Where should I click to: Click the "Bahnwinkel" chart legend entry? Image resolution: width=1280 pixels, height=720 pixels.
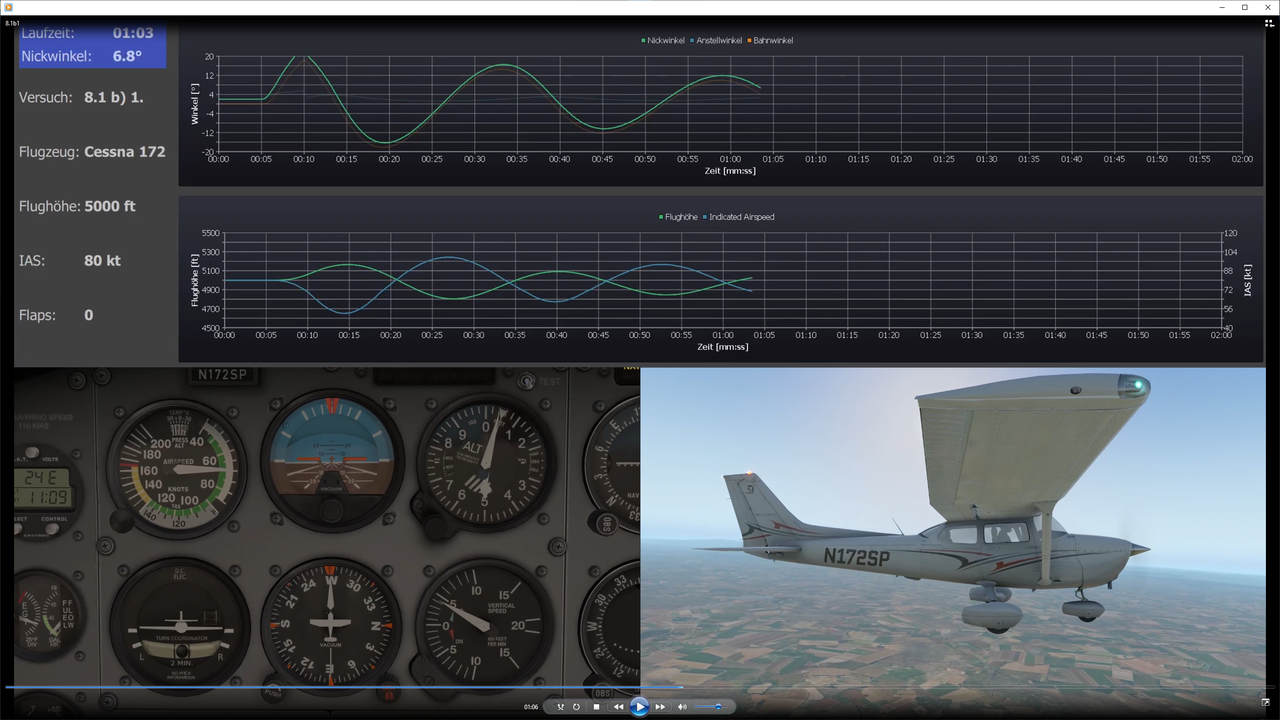pyautogui.click(x=770, y=41)
